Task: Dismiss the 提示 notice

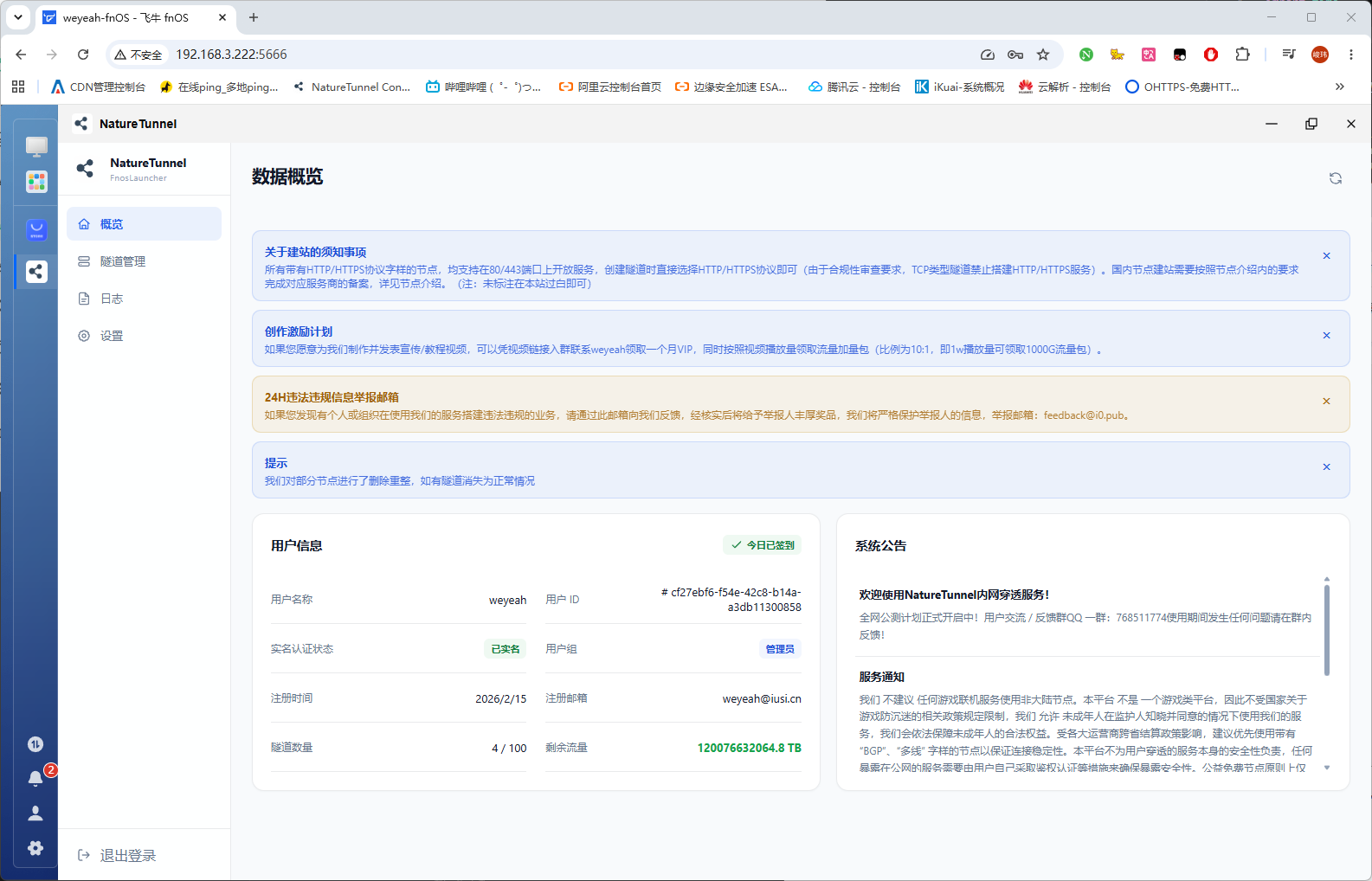Action: 1326,467
